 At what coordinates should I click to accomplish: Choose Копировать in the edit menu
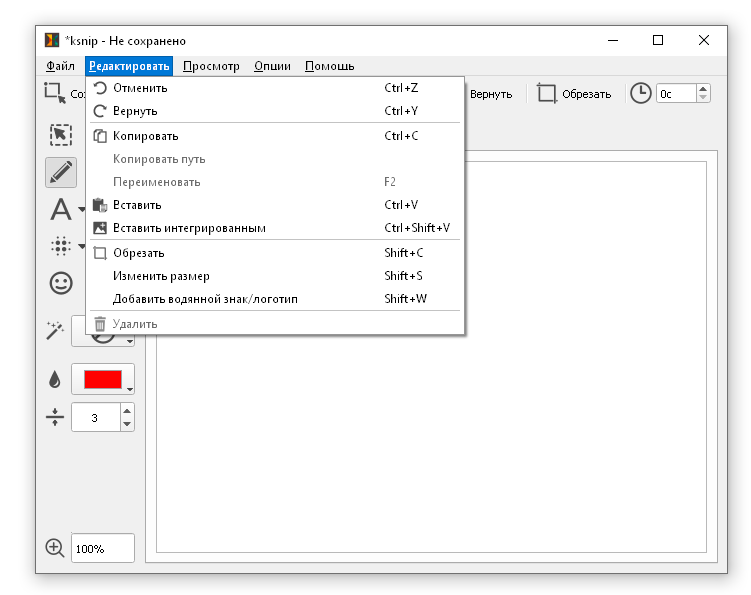pos(275,136)
